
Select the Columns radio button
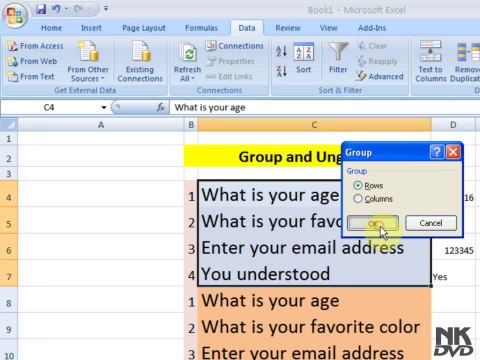(358, 199)
